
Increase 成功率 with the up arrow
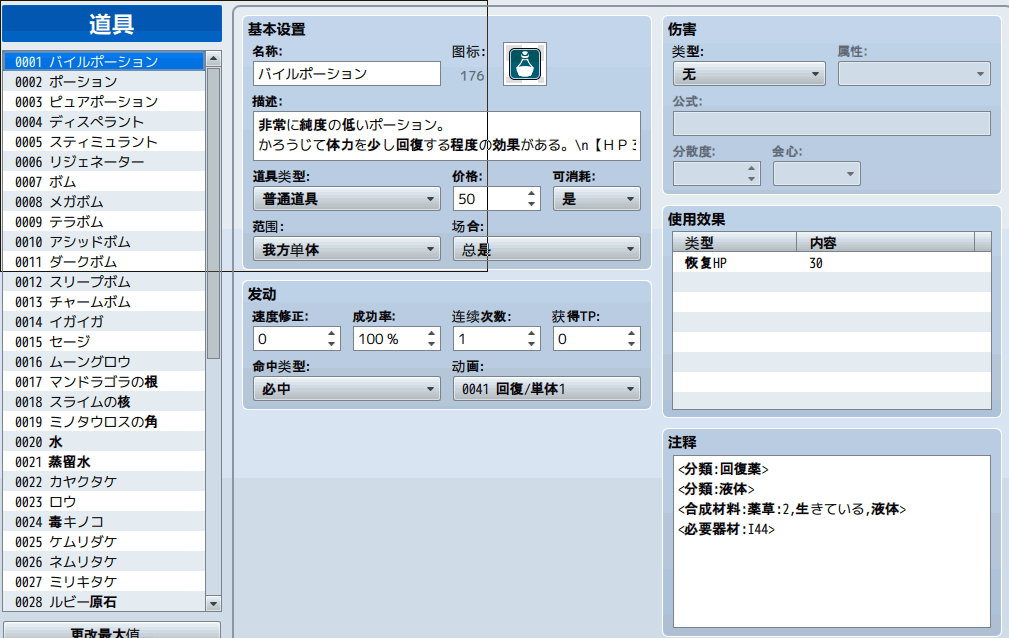coord(432,333)
